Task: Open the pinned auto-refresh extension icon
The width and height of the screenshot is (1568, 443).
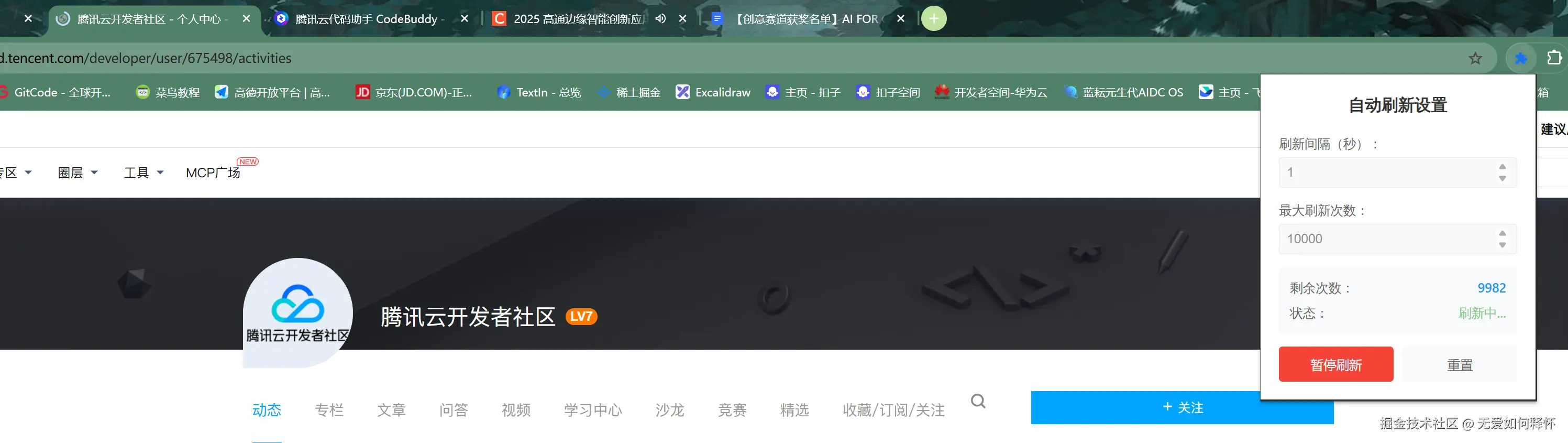Action: (x=1520, y=59)
